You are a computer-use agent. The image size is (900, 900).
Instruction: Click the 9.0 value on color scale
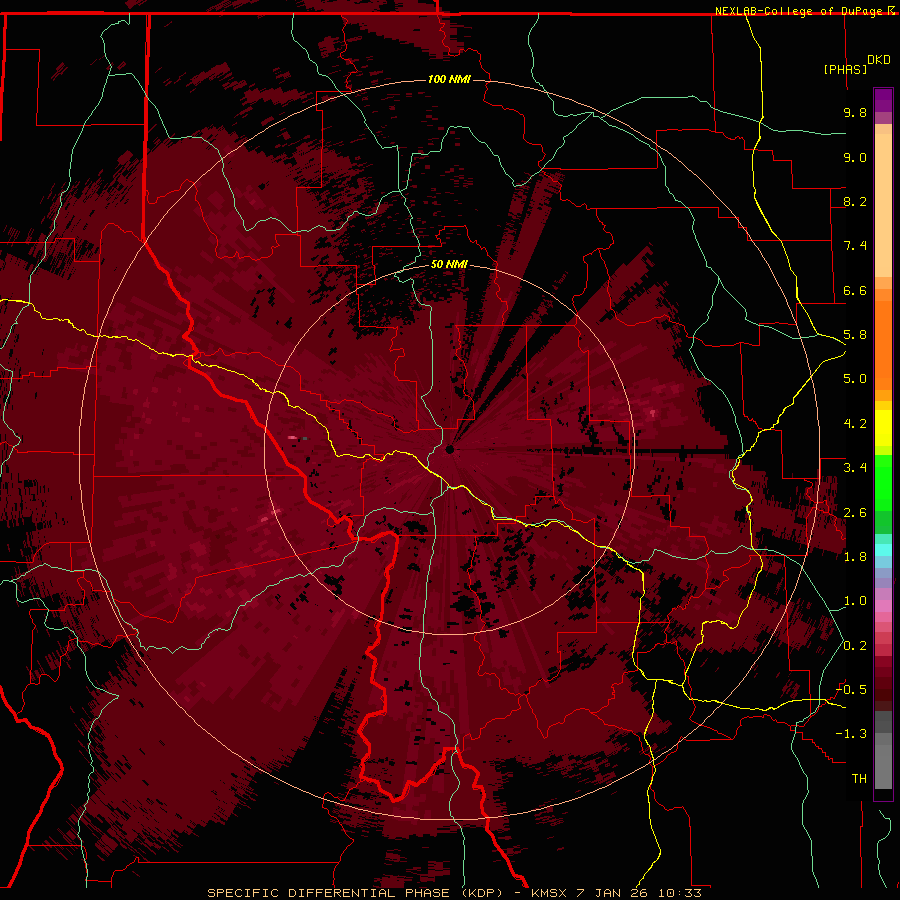[x=855, y=157]
